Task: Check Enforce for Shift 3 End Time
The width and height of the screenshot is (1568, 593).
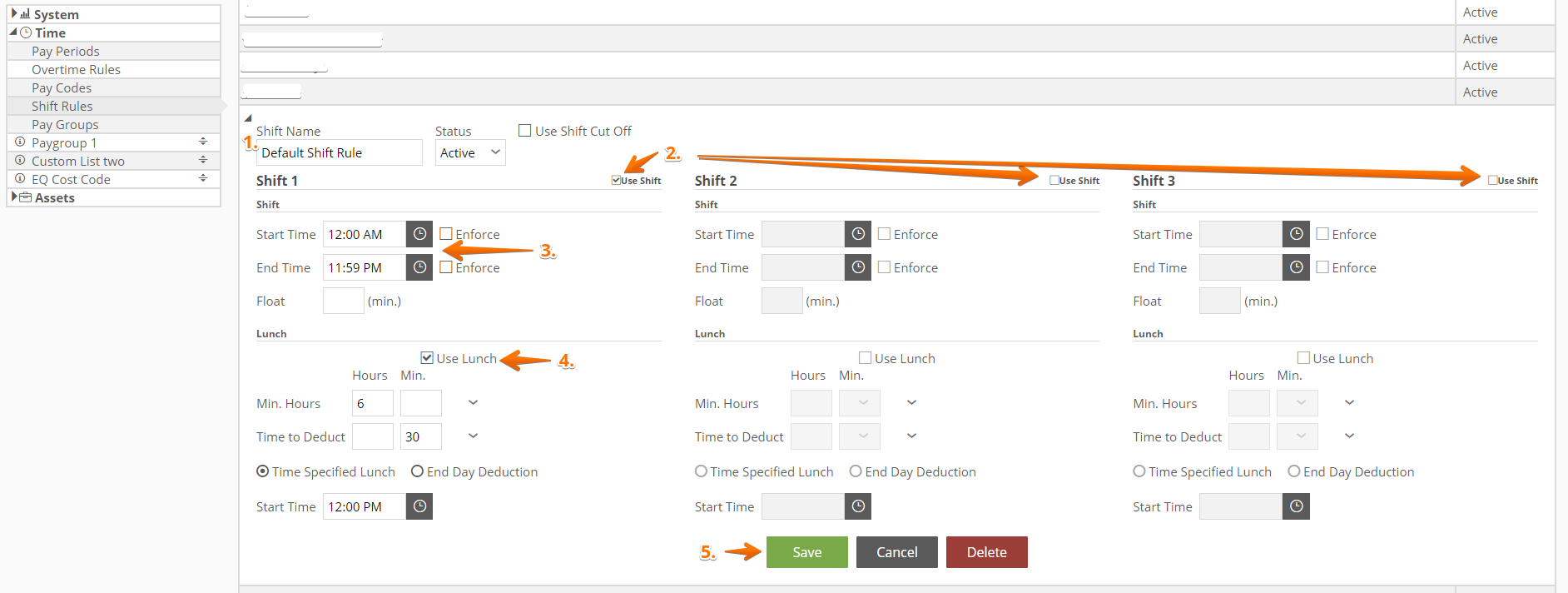Action: [x=1322, y=267]
